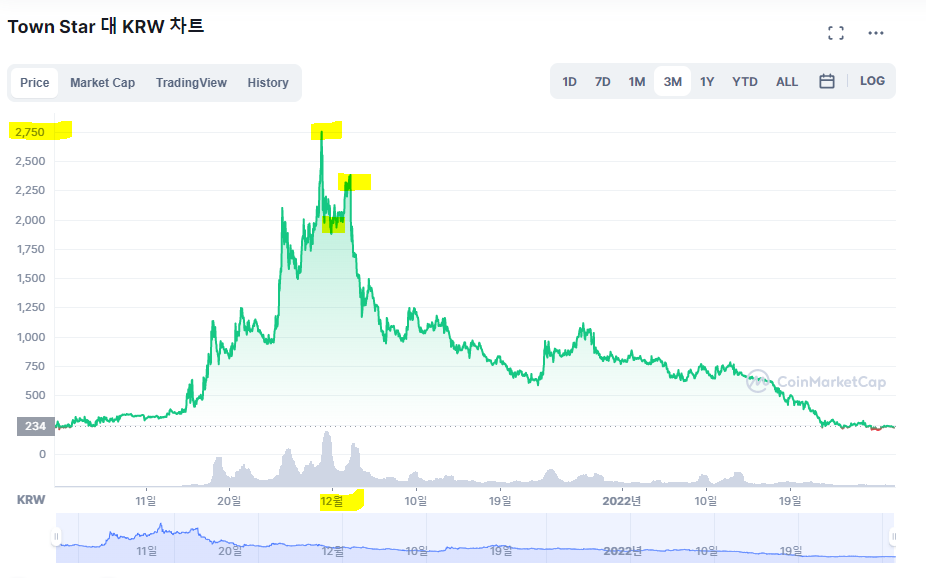Choose the 3M time range
926x578 pixels.
click(672, 81)
